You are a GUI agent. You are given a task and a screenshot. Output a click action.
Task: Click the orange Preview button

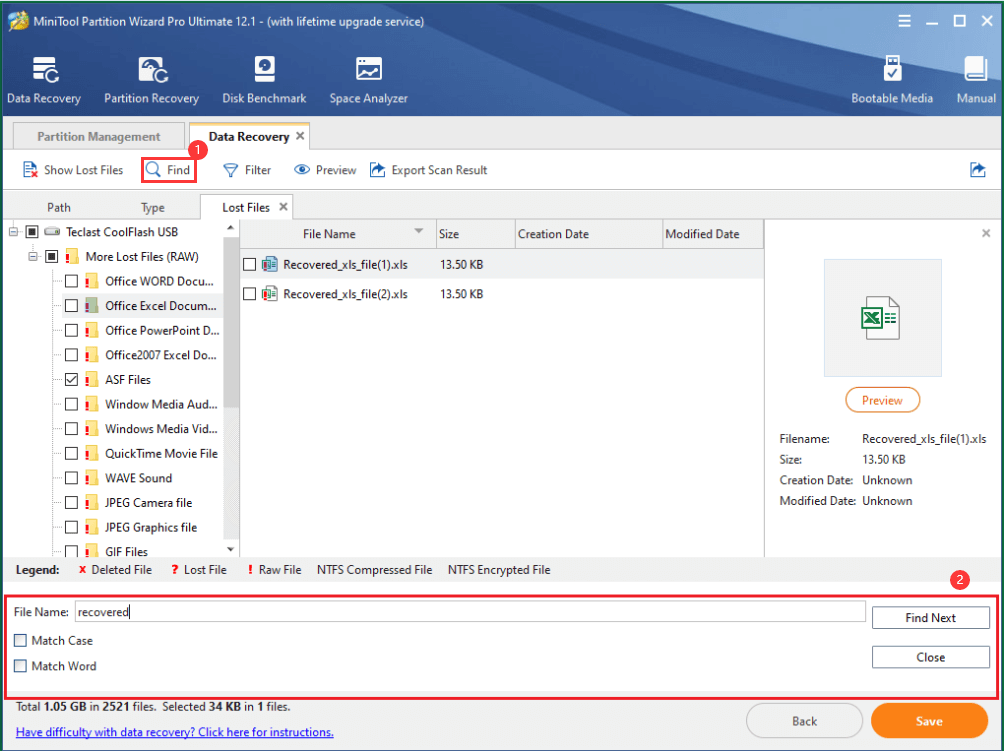coord(882,400)
